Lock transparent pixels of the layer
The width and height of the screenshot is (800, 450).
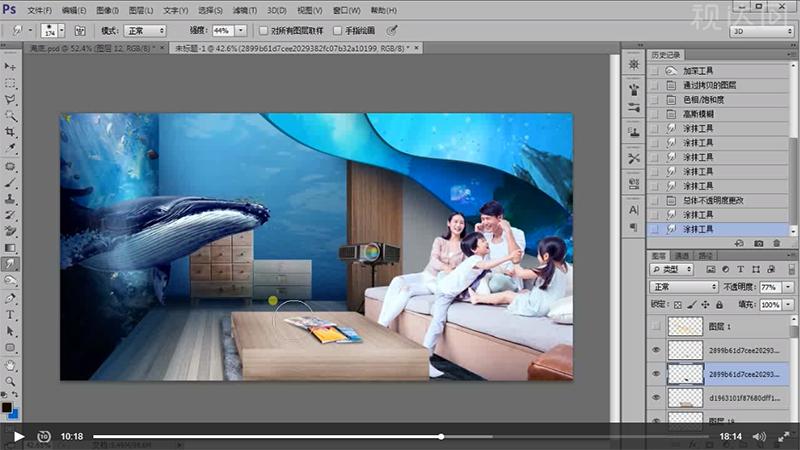coord(678,305)
